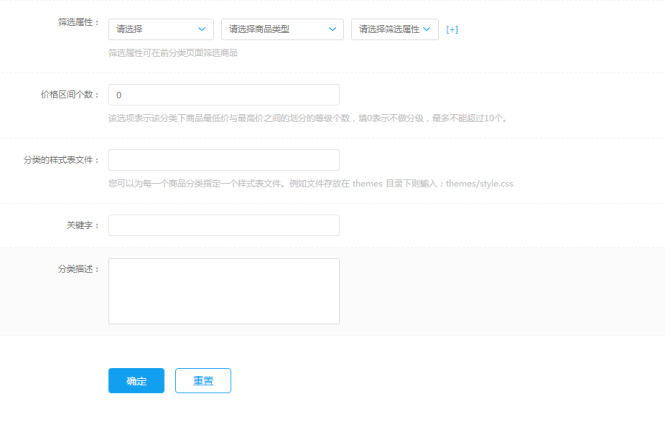The width and height of the screenshot is (665, 443).
Task: Focus the 分类的样式表文件 input field
Action: click(224, 160)
